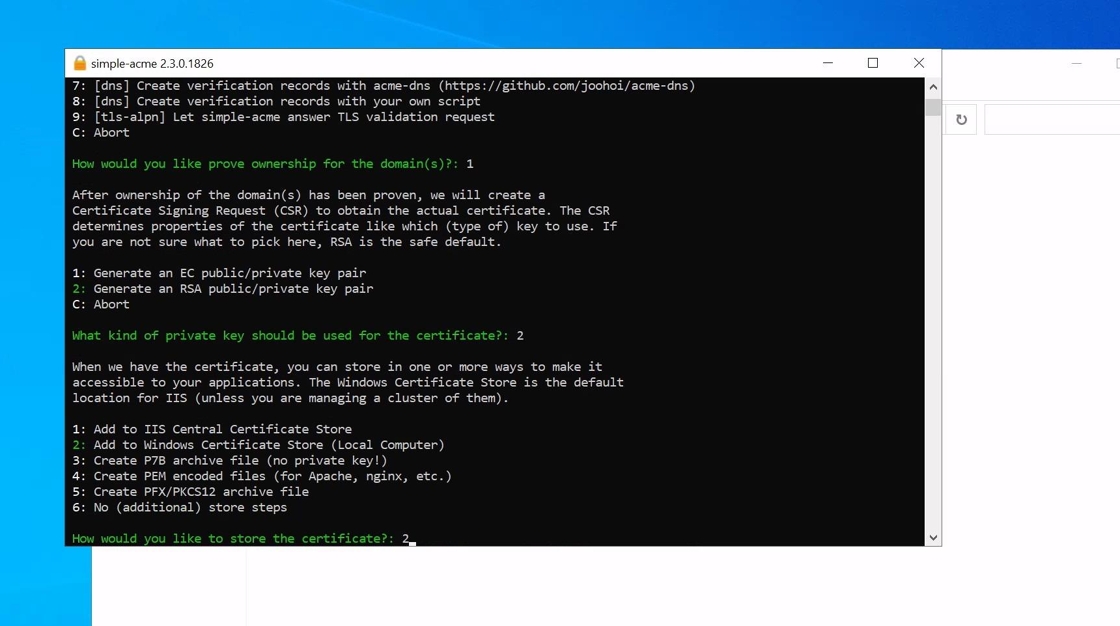Viewport: 1120px width, 626px height.
Task: Click '1: Generate an EC public/private key pair'
Action: [219, 273]
